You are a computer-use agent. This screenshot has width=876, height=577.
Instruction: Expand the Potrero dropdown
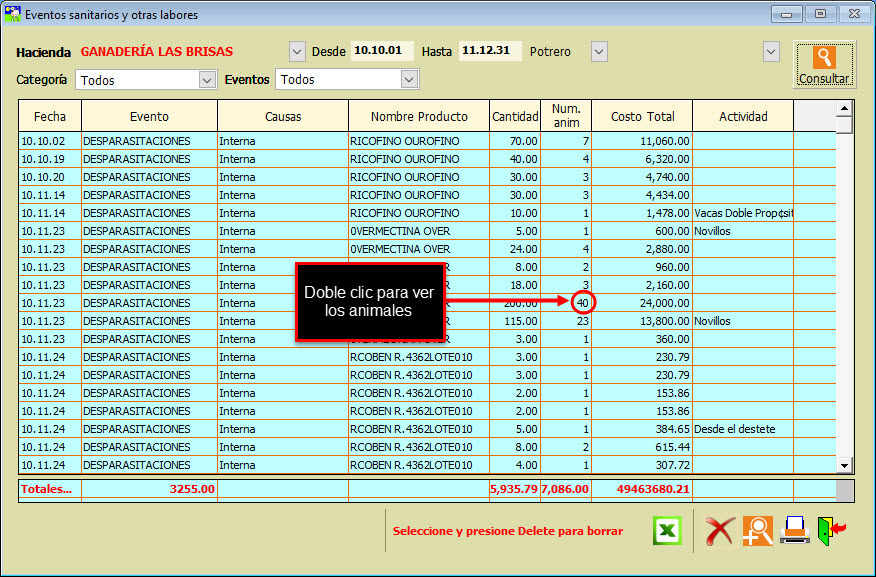coord(599,51)
